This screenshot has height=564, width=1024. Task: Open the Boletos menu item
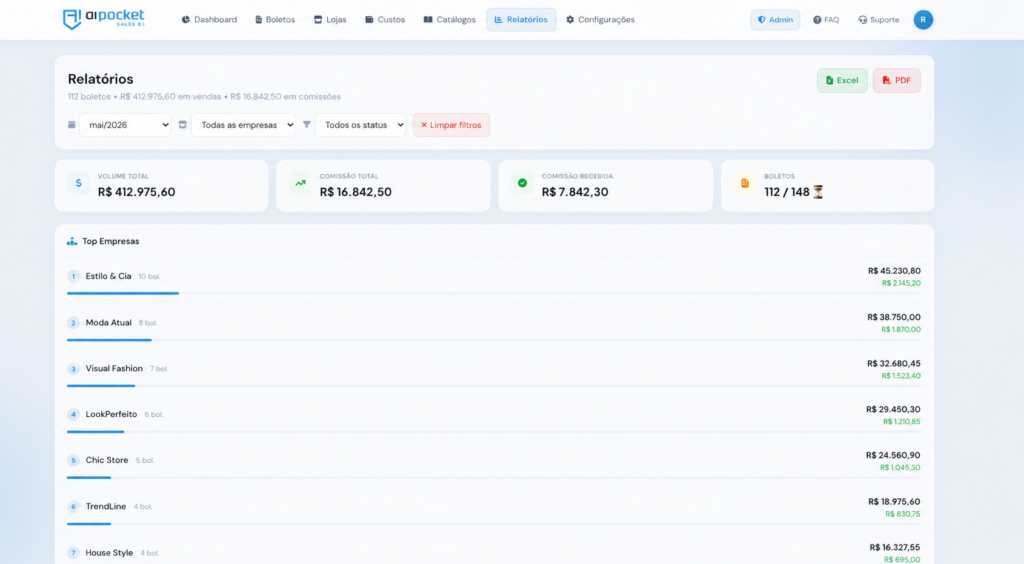click(x=275, y=20)
